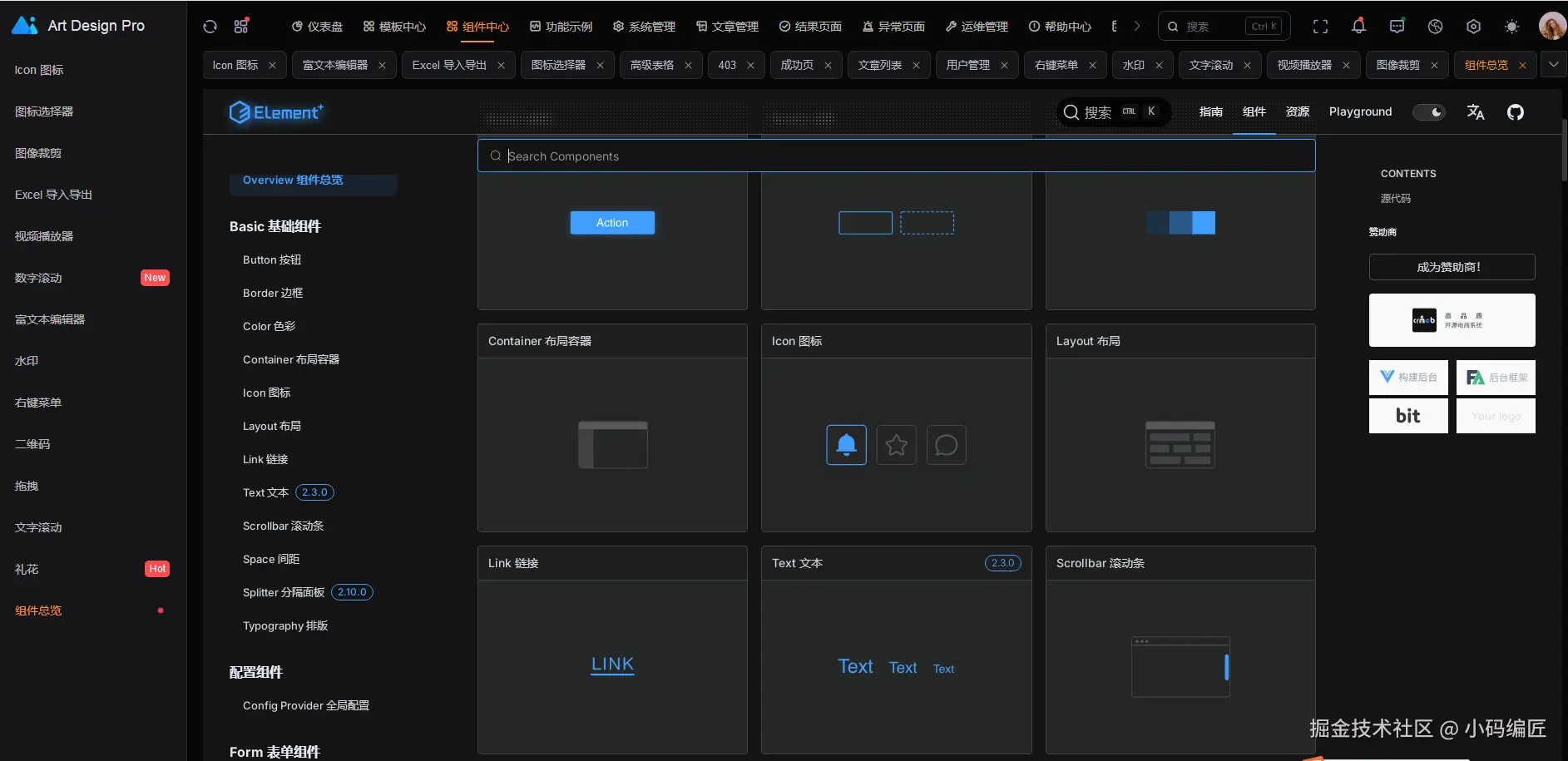Image resolution: width=1568 pixels, height=761 pixels.
Task: Open the chat message icon in the top bar
Action: pyautogui.click(x=1397, y=27)
